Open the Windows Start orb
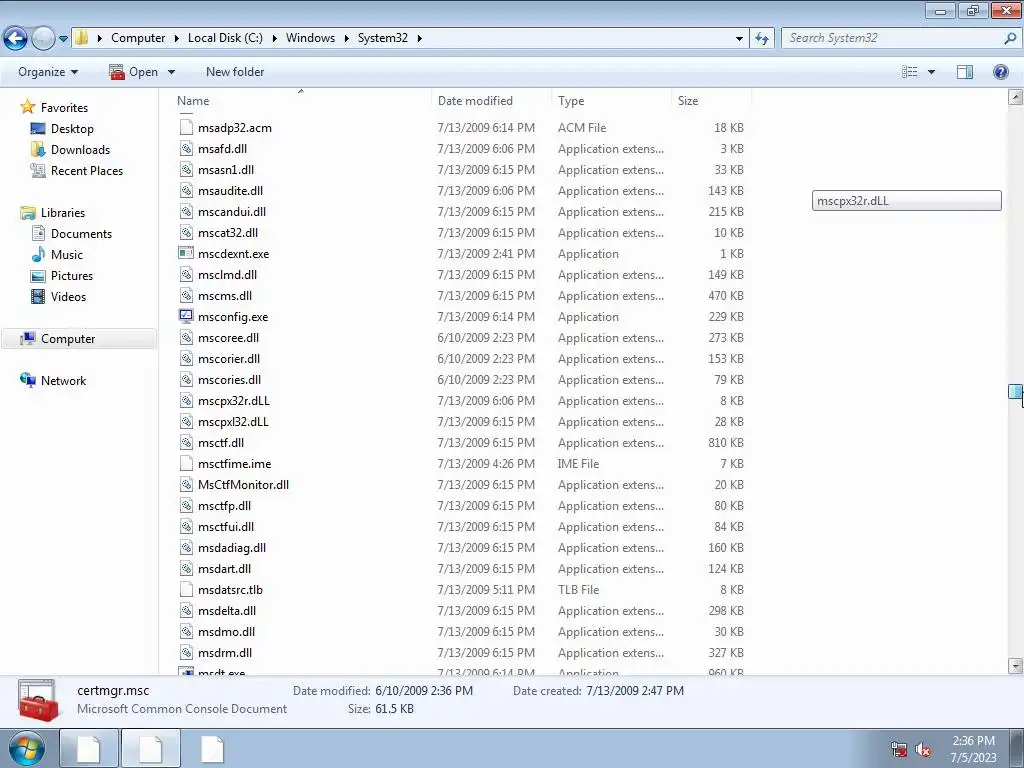Image resolution: width=1024 pixels, height=768 pixels. coord(27,749)
